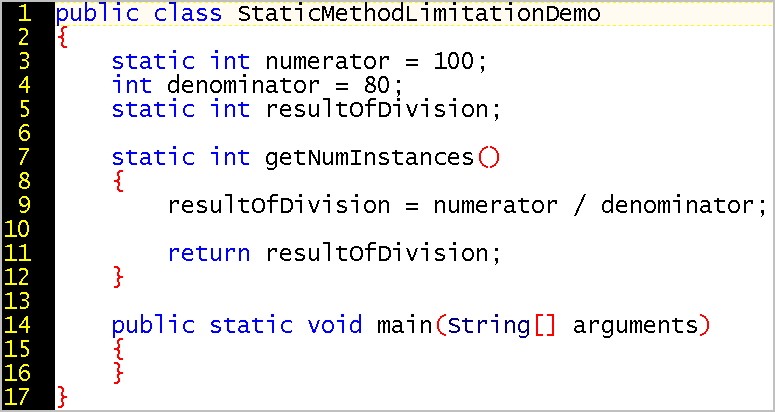Click the return keyword on line 11
This screenshot has height=412, width=775.
209,253
